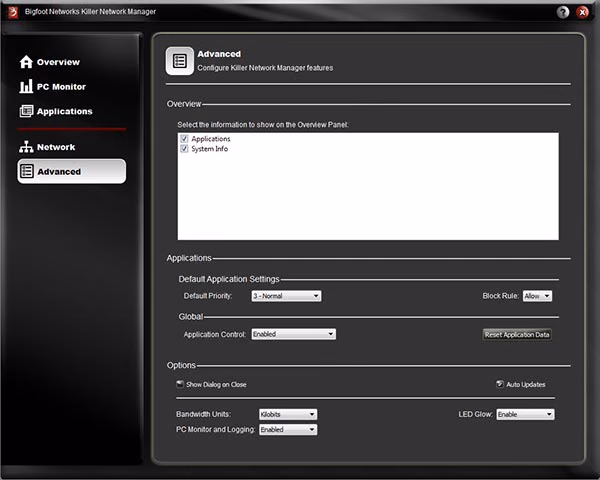
Task: Enable Show Dialog on Close
Action: (x=180, y=384)
